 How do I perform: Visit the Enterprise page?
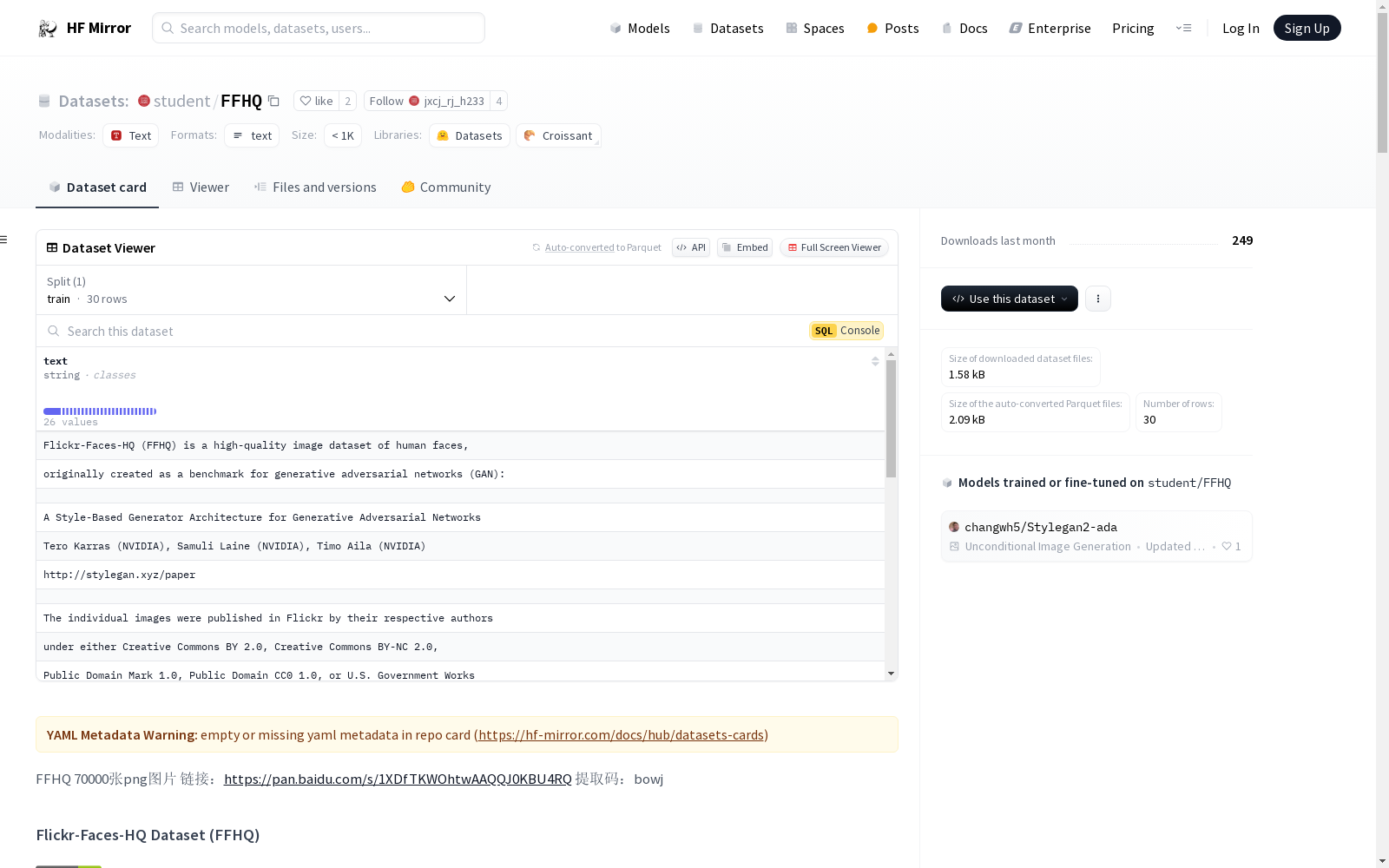pos(1050,29)
